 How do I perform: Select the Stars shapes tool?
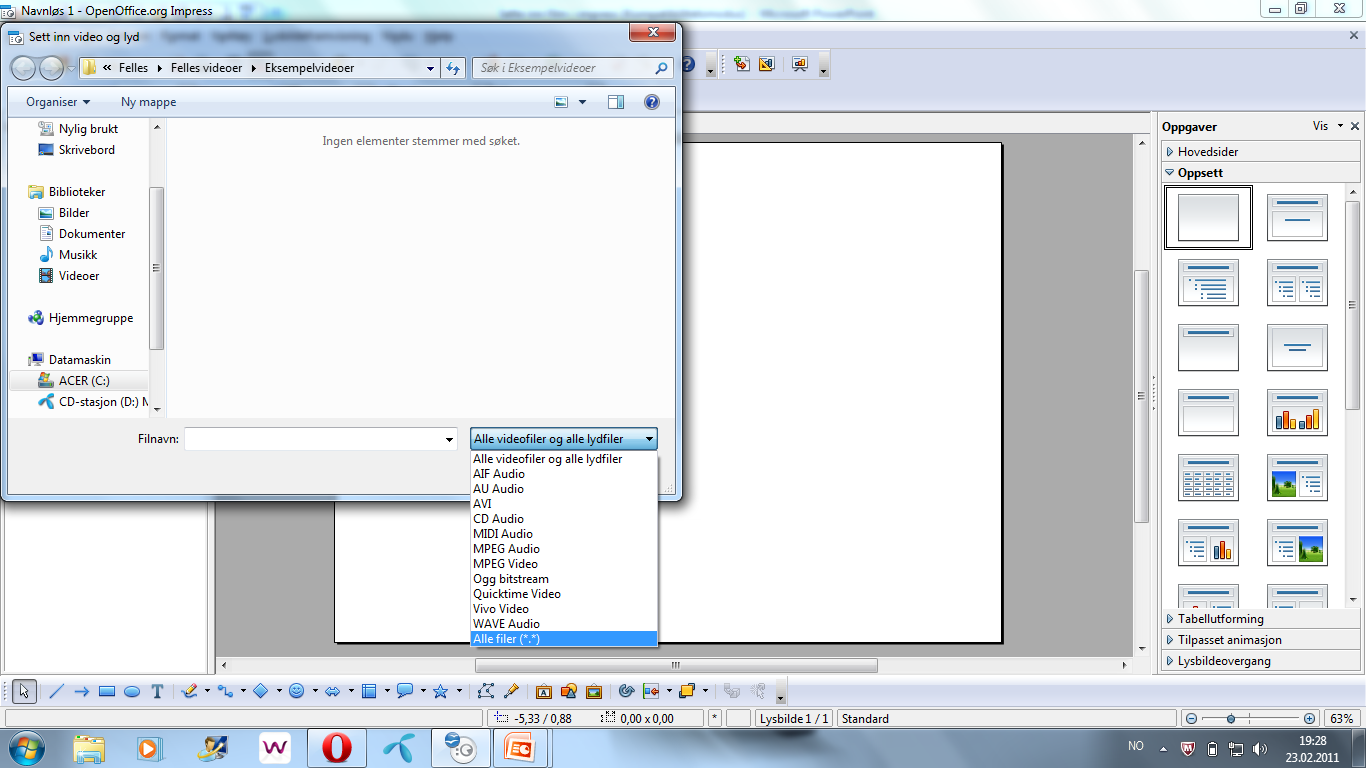coord(440,691)
